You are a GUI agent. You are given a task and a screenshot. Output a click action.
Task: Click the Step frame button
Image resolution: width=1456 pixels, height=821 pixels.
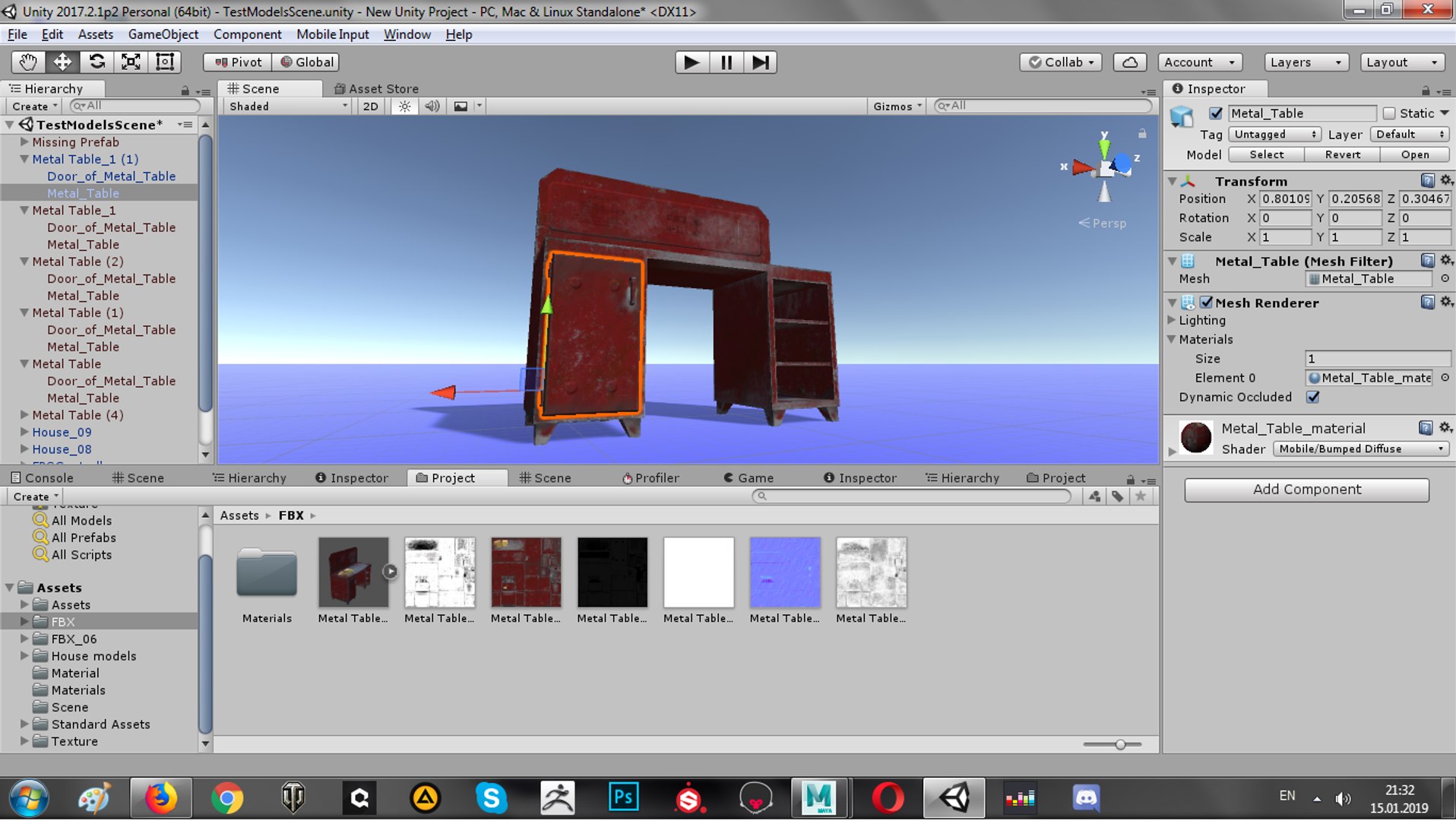760,62
